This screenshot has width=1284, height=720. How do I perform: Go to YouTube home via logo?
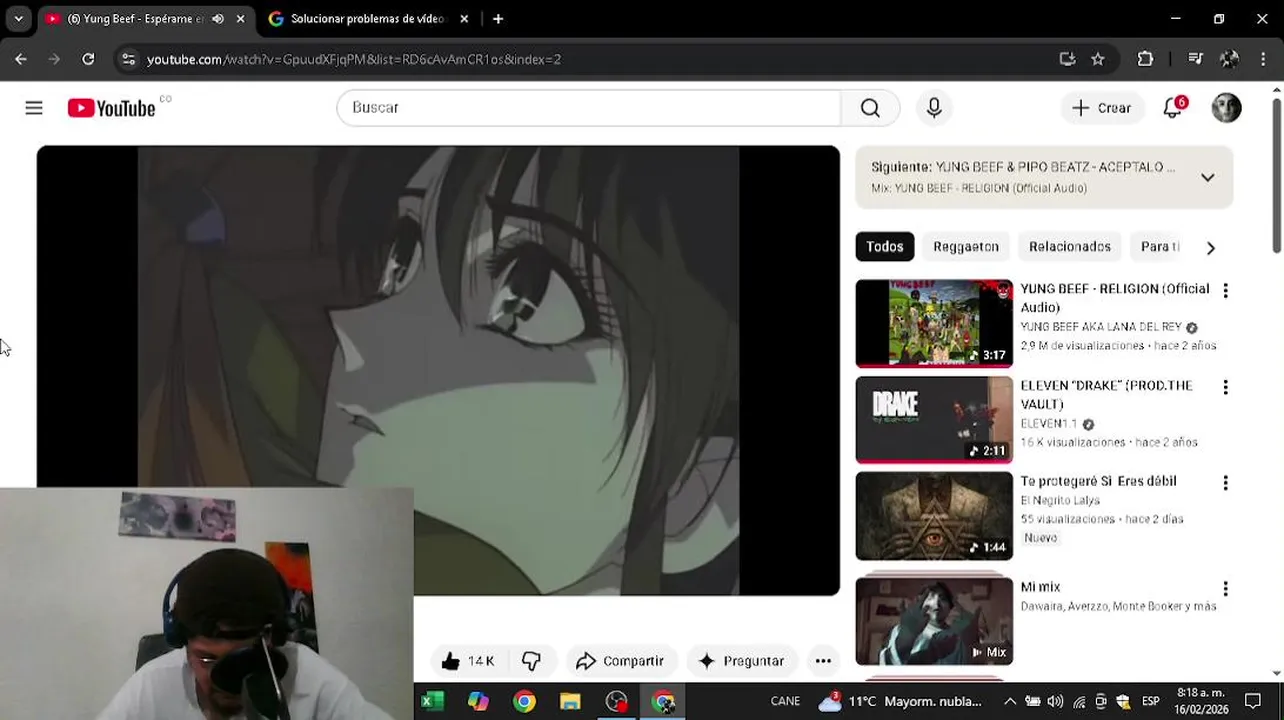point(111,108)
